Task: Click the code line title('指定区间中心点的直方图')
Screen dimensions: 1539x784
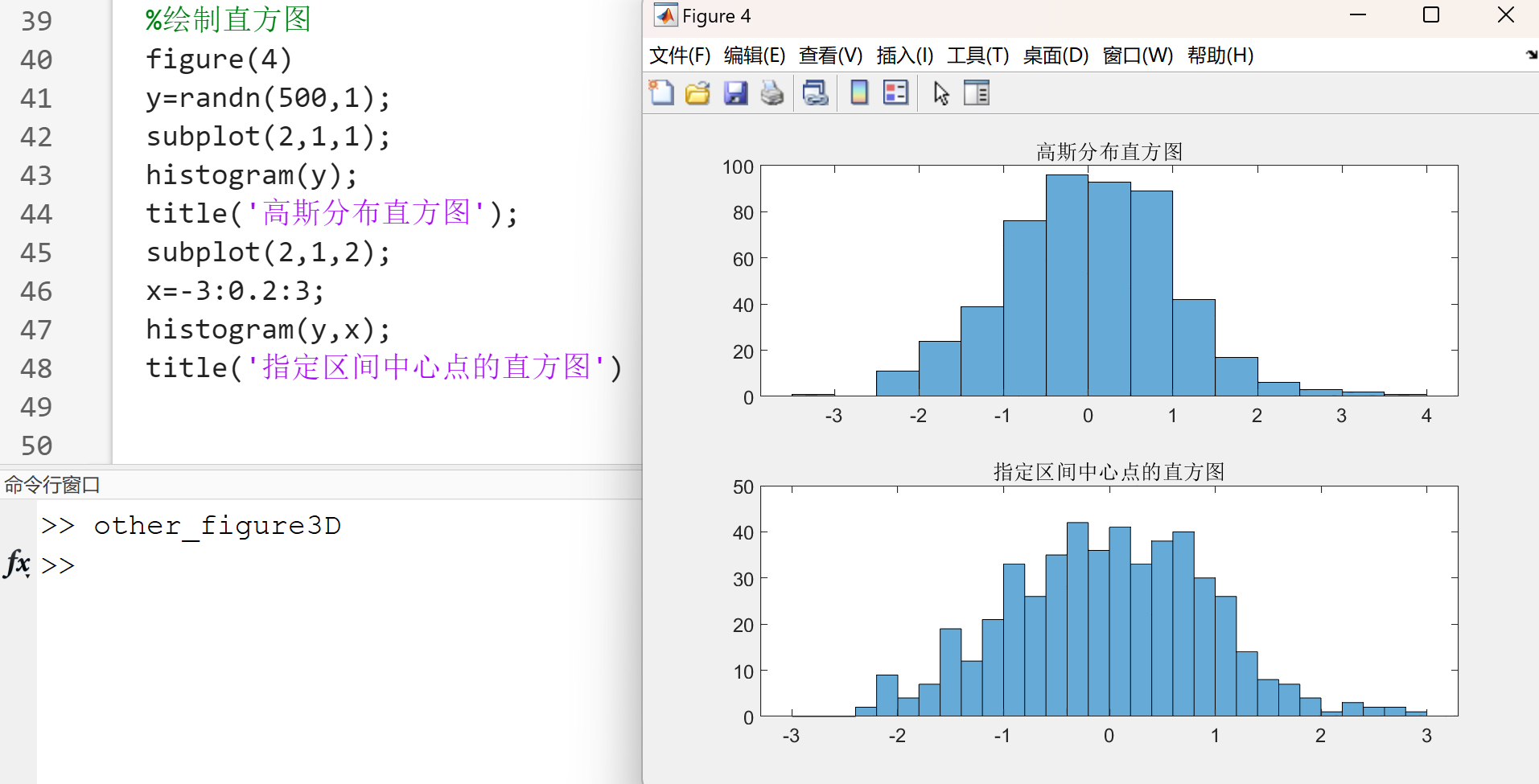Action: pos(385,368)
